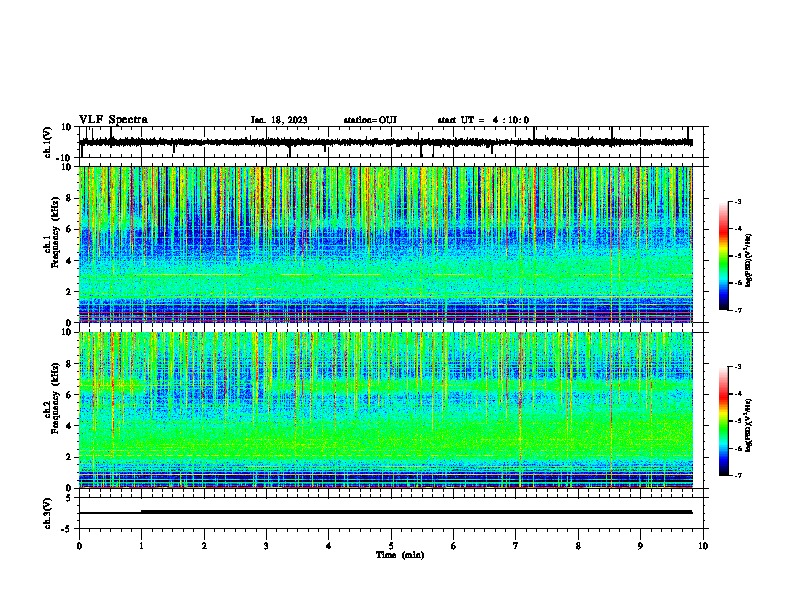The image size is (792, 612).
Task: Click time axis tick label "10"
Action: [703, 546]
